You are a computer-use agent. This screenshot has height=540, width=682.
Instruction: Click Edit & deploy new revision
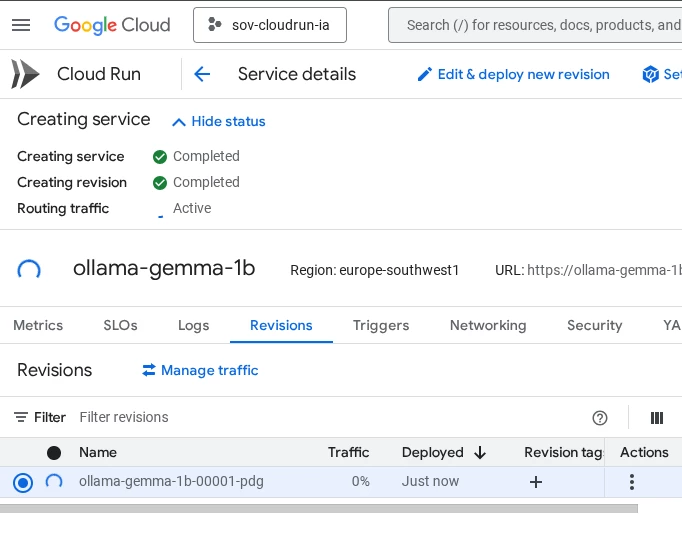click(513, 74)
